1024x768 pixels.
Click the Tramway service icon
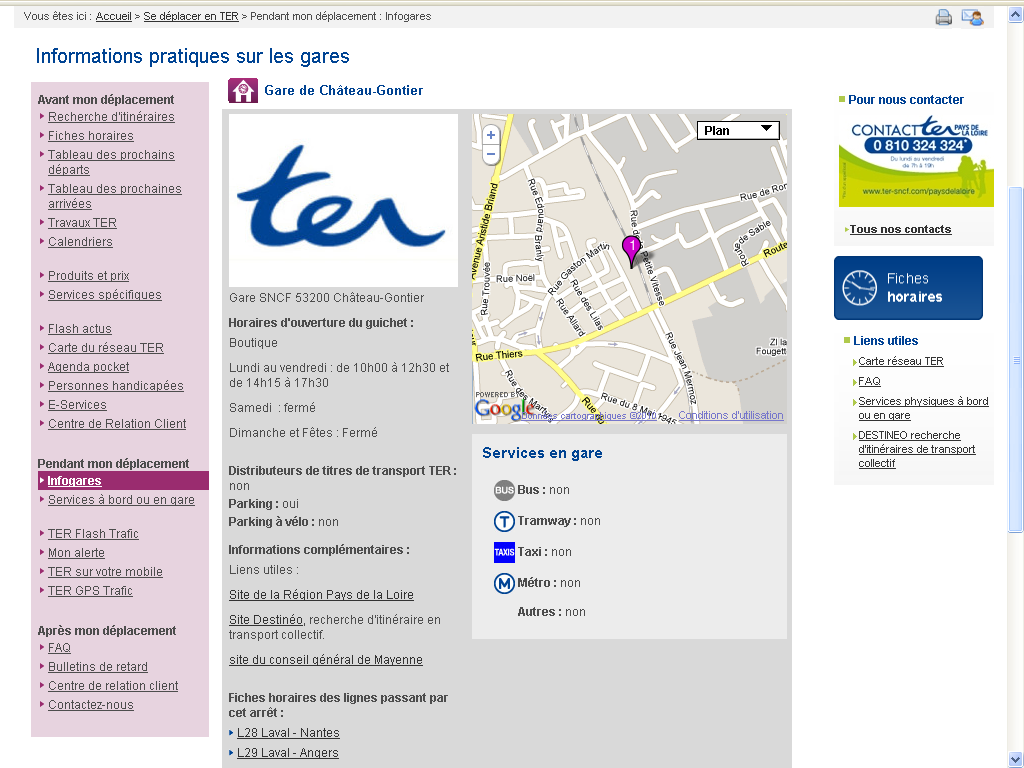504,521
